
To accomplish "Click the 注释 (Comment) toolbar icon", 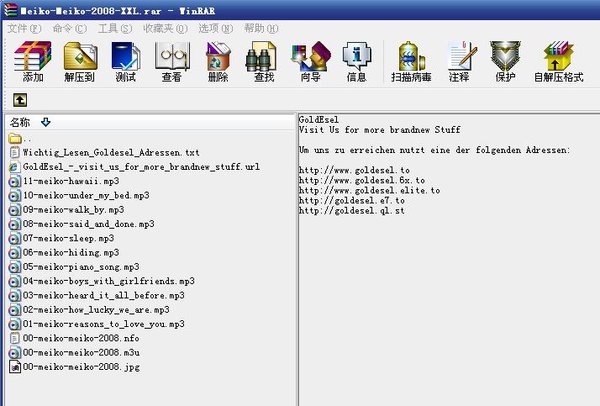I will click(462, 56).
